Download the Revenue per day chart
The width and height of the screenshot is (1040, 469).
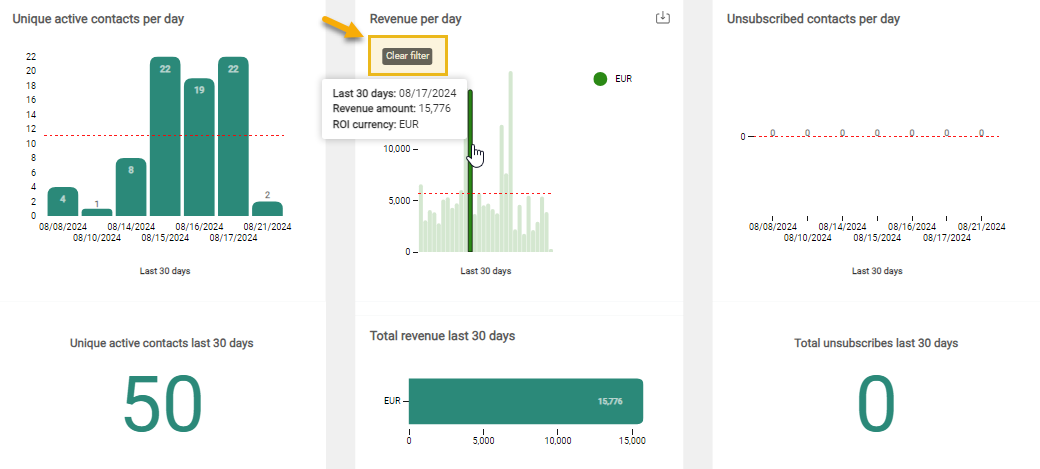(661, 18)
